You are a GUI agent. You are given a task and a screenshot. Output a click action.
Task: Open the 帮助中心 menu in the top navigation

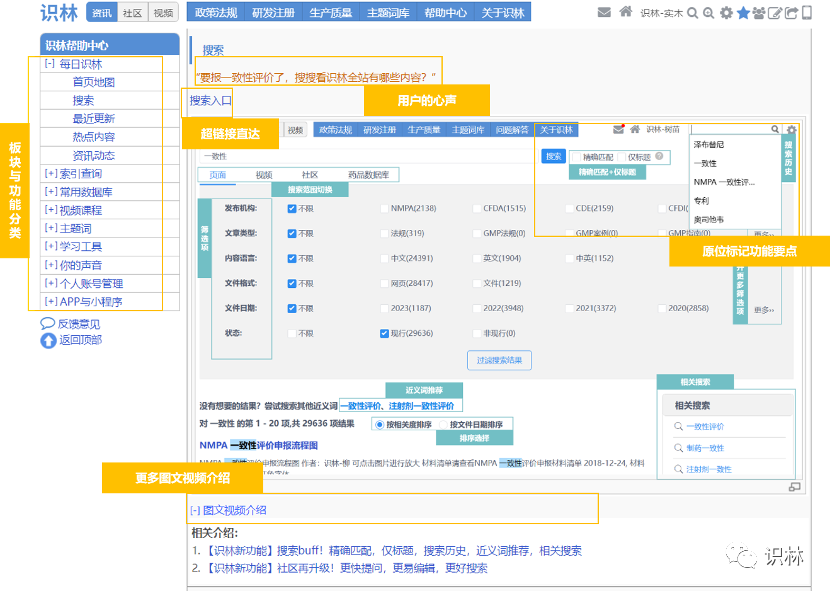pos(446,13)
